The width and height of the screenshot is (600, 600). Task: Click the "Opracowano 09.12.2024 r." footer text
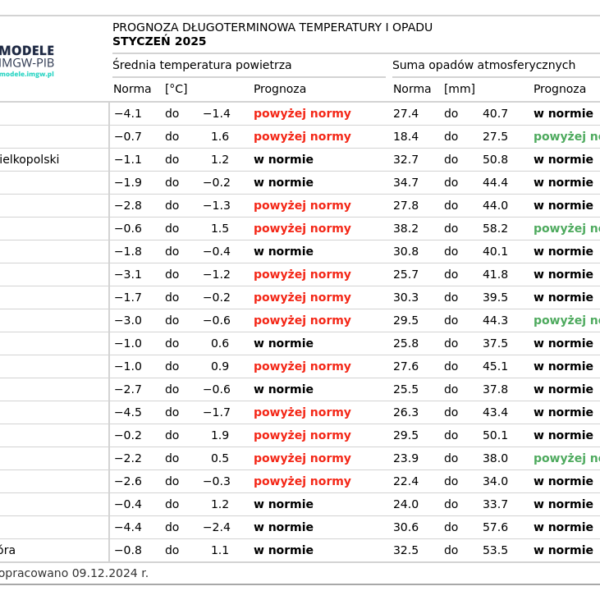[73, 573]
